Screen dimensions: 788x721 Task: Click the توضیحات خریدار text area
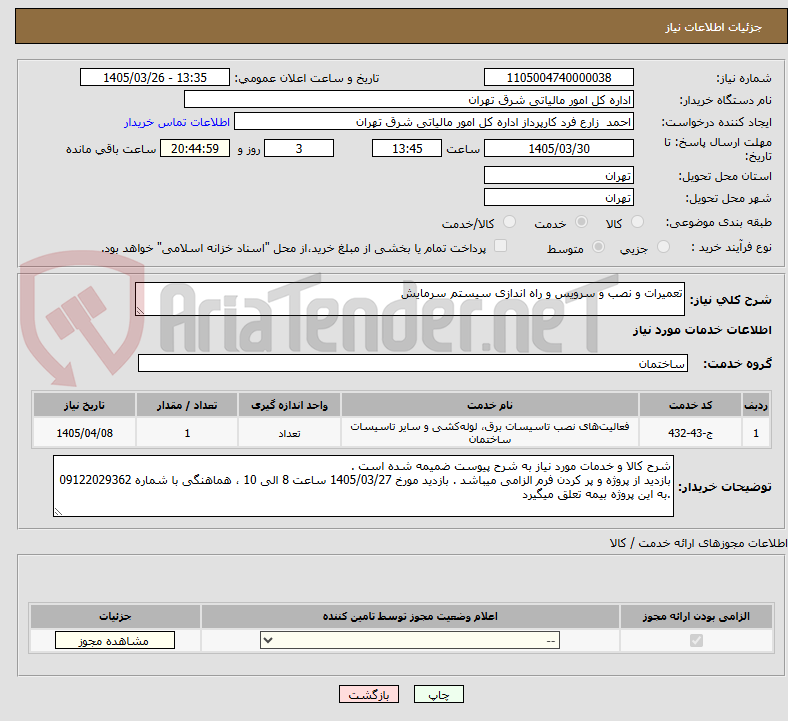click(x=363, y=486)
